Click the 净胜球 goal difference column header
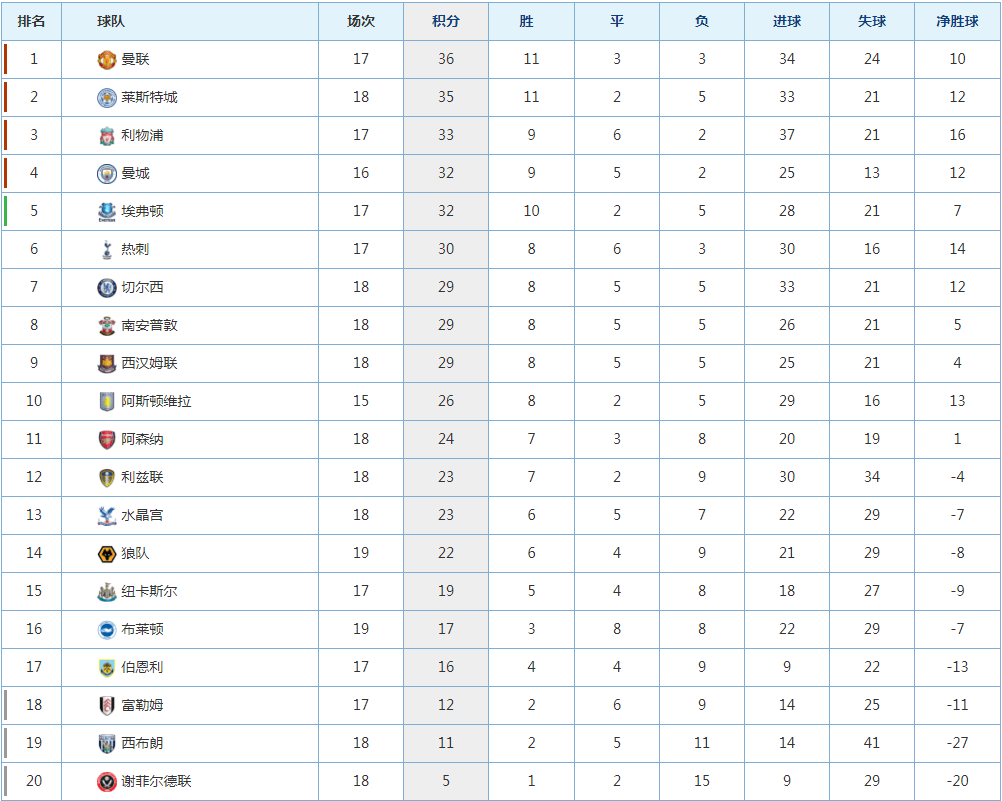The image size is (1002, 801). [957, 21]
